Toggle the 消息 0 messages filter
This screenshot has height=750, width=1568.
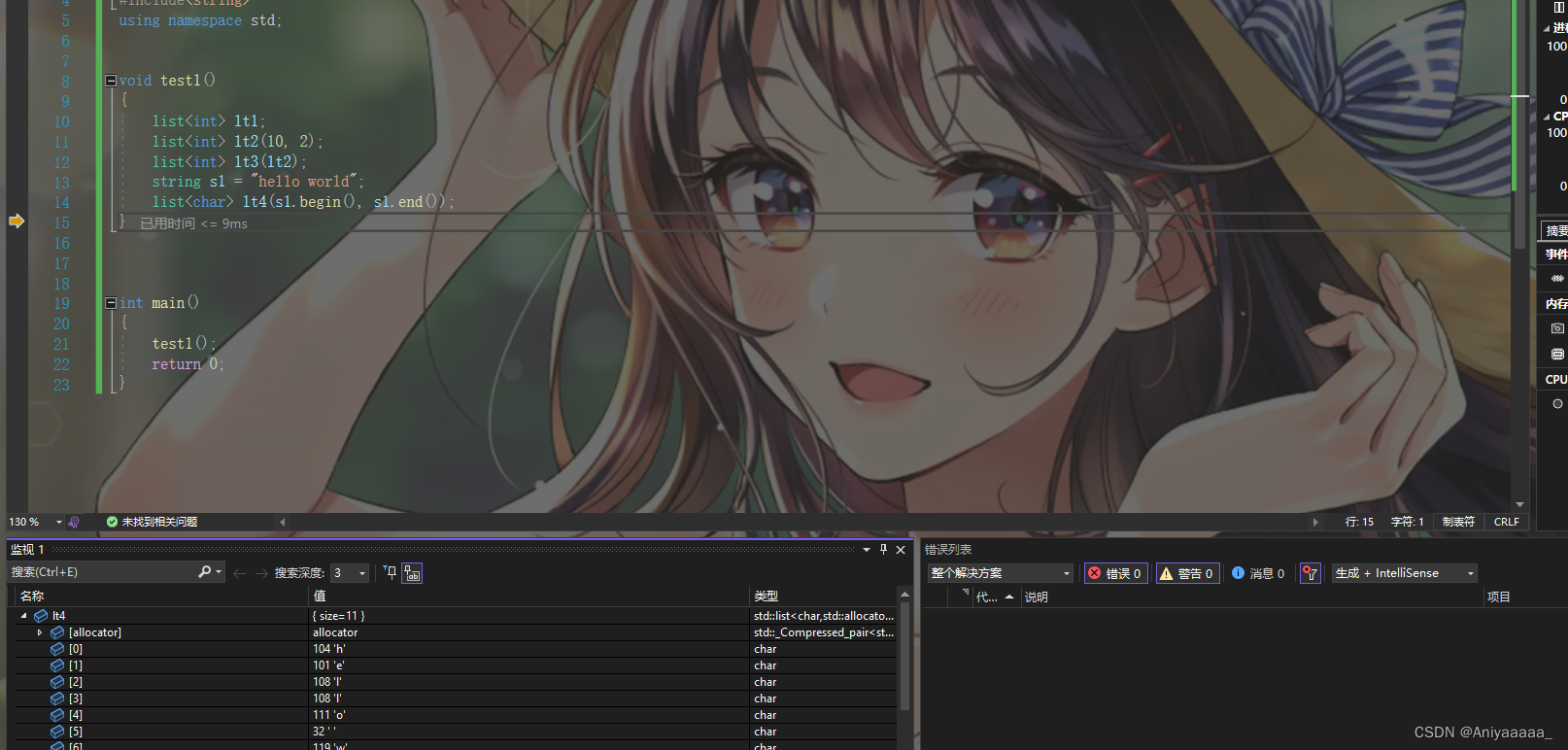[x=1258, y=573]
